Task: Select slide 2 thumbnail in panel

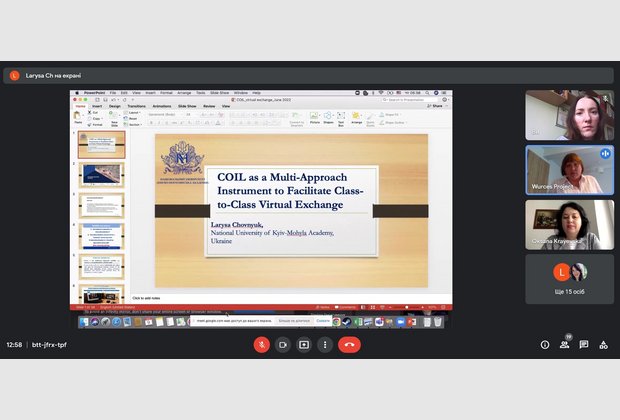Action: pyautogui.click(x=102, y=175)
